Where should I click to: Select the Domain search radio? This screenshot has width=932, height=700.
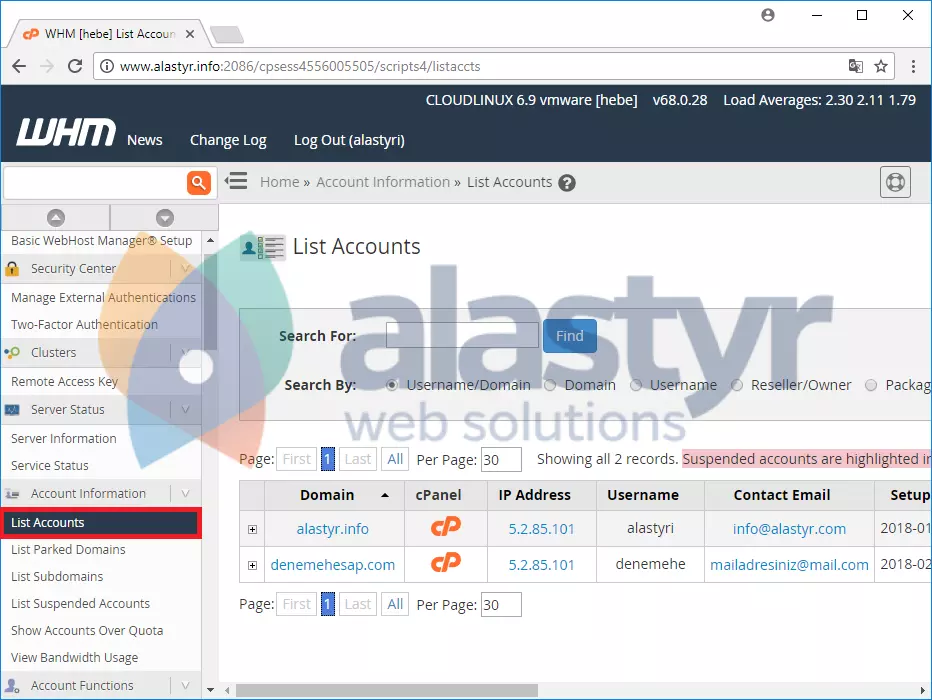point(550,385)
